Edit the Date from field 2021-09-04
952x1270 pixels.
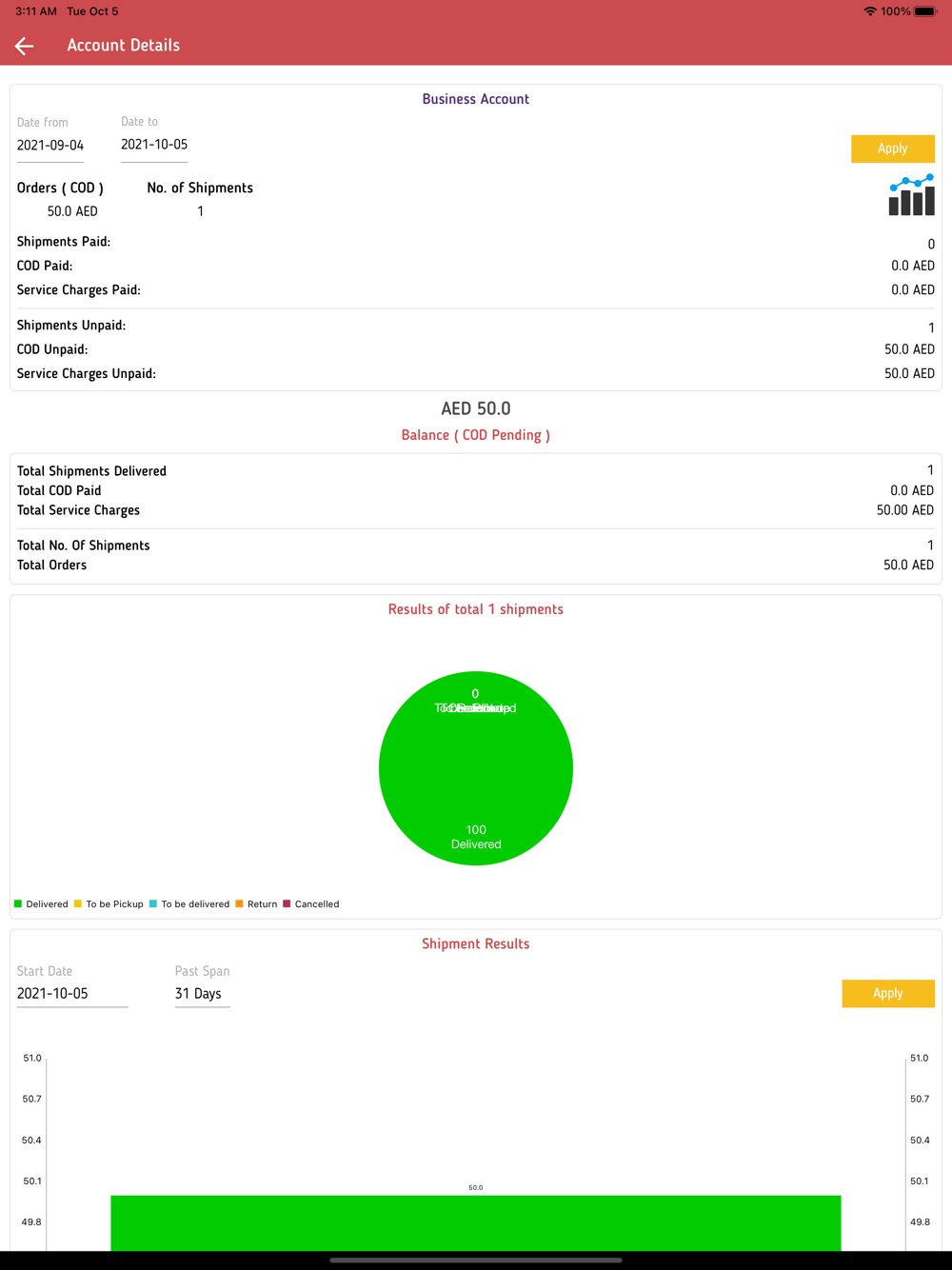[x=50, y=146]
